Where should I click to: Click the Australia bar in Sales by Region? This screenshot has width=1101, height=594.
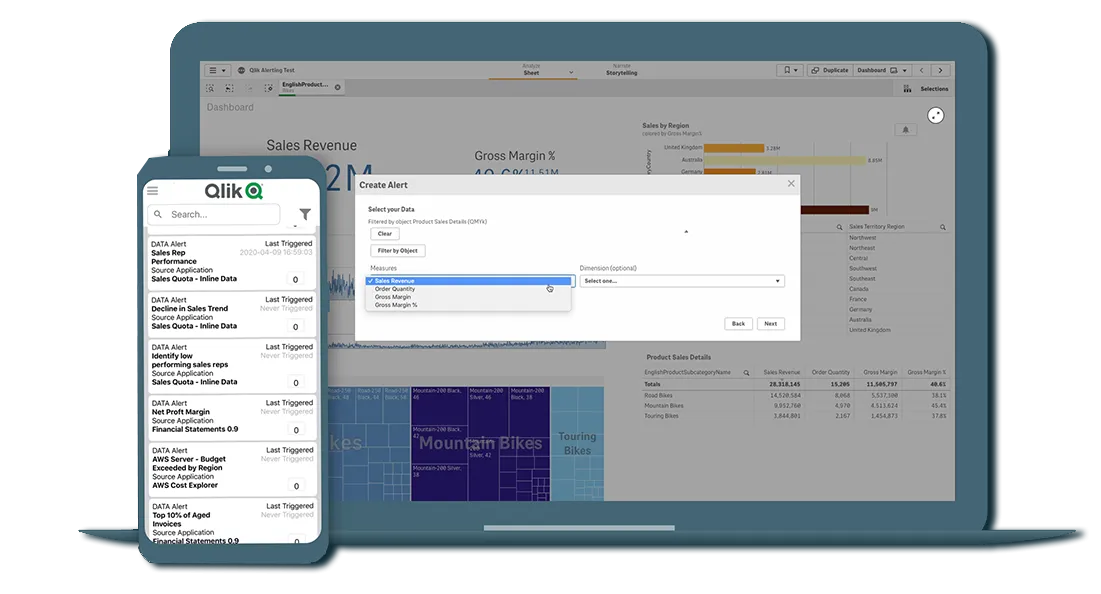[784, 160]
